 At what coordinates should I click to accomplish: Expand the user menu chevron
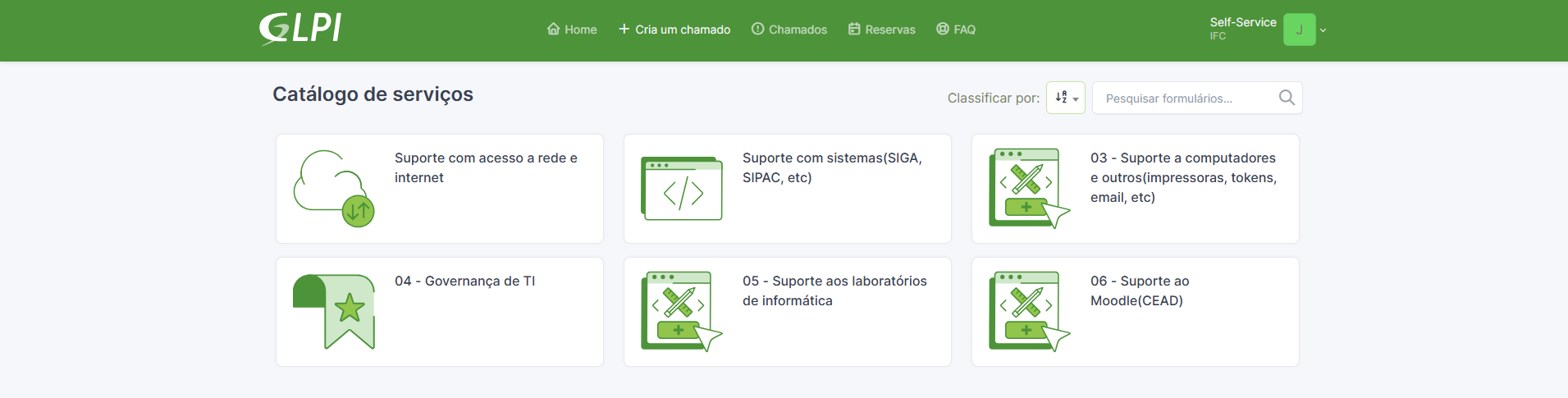1323,30
